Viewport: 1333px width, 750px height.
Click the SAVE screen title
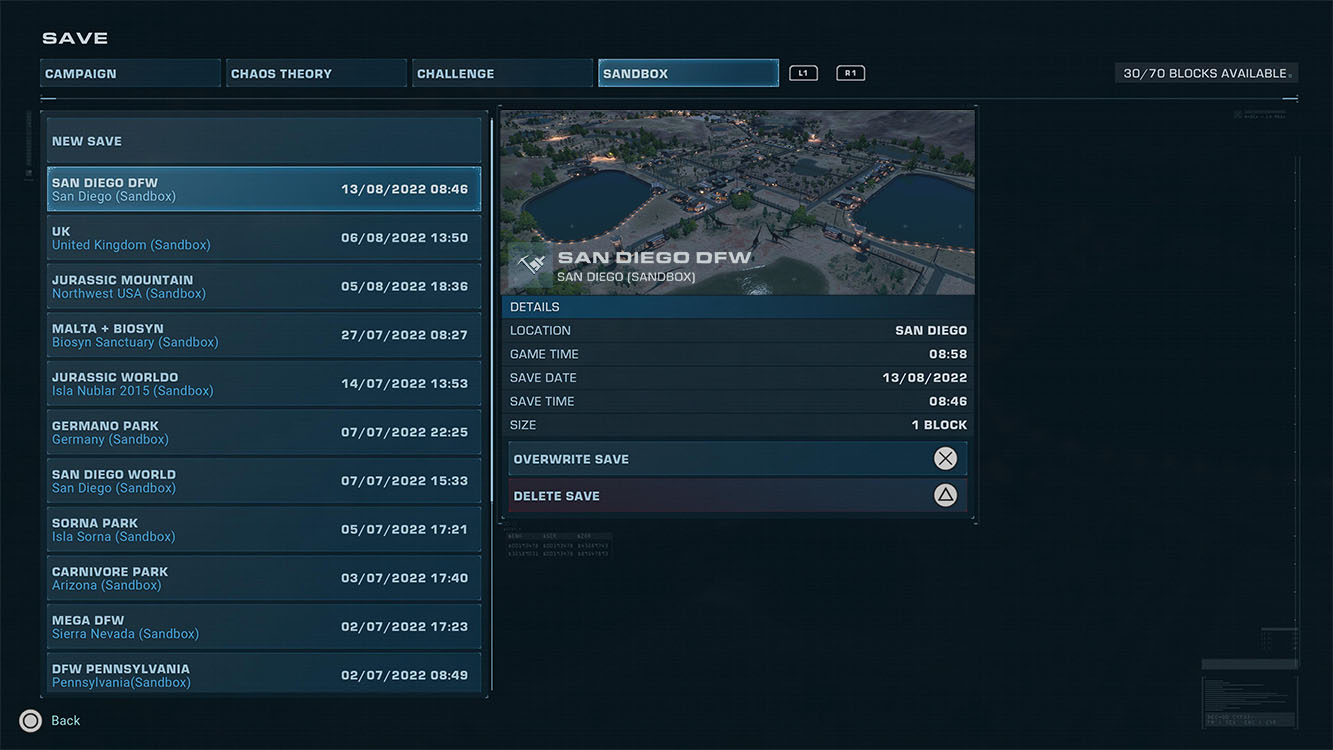(x=75, y=38)
